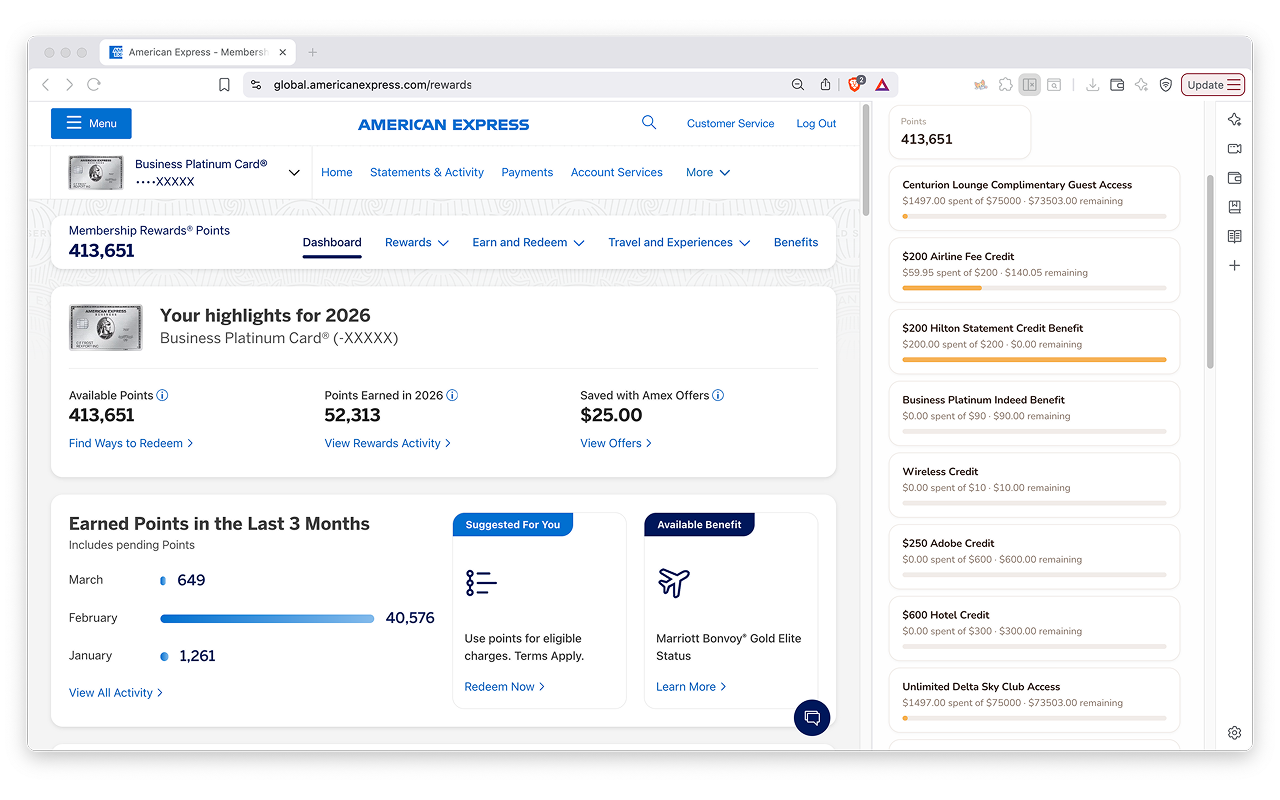
Task: Close the American Express tab
Action: click(283, 52)
